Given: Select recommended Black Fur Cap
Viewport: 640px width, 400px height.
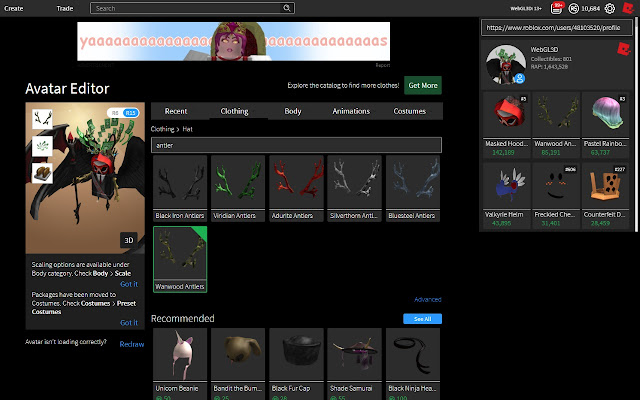Looking at the screenshot, I should 296,364.
